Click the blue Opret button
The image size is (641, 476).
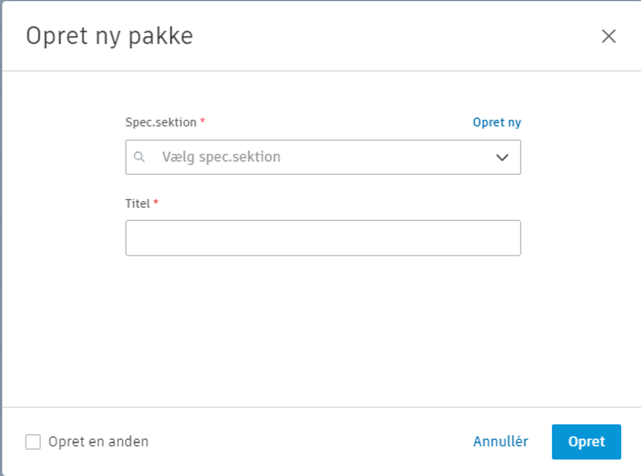click(586, 442)
